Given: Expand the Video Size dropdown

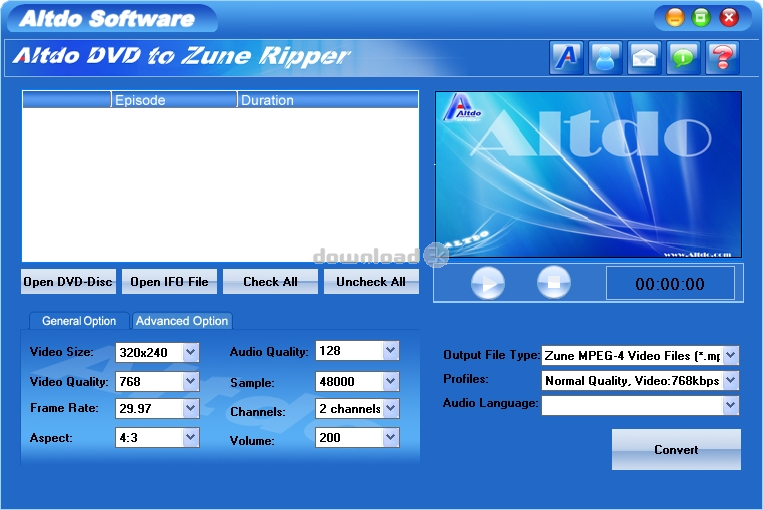Looking at the screenshot, I should 190,352.
